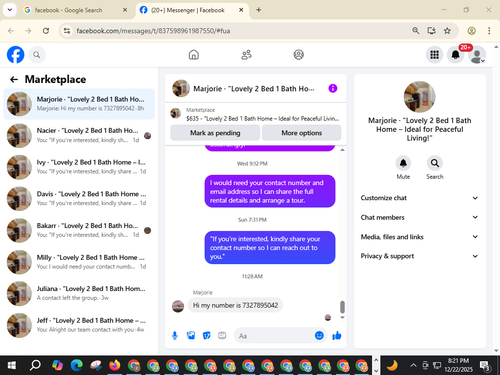Image resolution: width=500 pixels, height=375 pixels.
Task: Click the back arrow next to Marketplace
Action: click(x=14, y=79)
